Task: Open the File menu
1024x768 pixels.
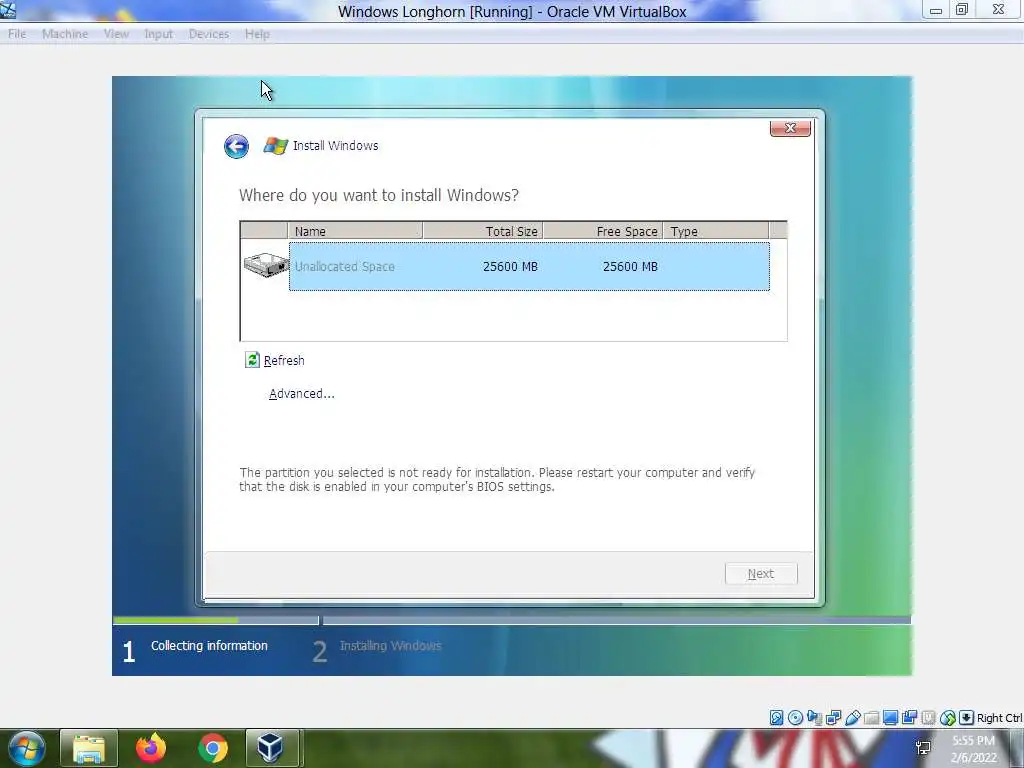Action: coord(17,34)
